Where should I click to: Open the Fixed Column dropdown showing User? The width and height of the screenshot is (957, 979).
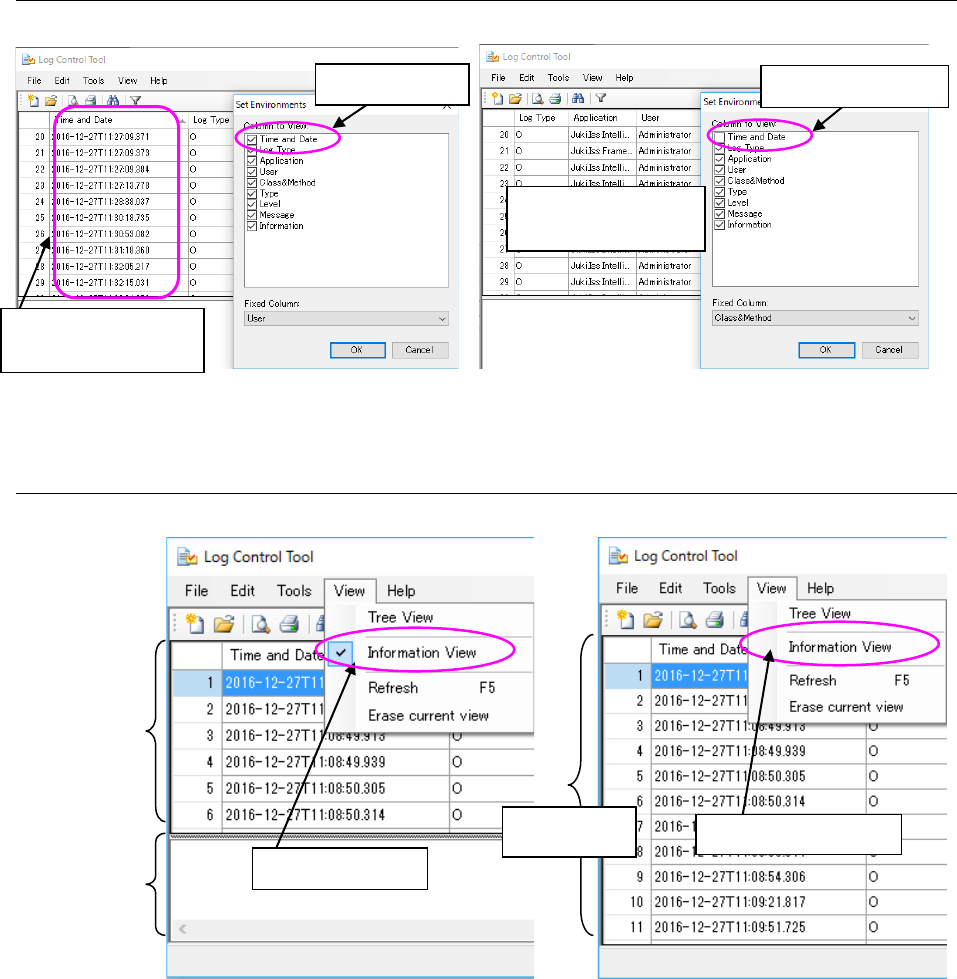pyautogui.click(x=346, y=318)
